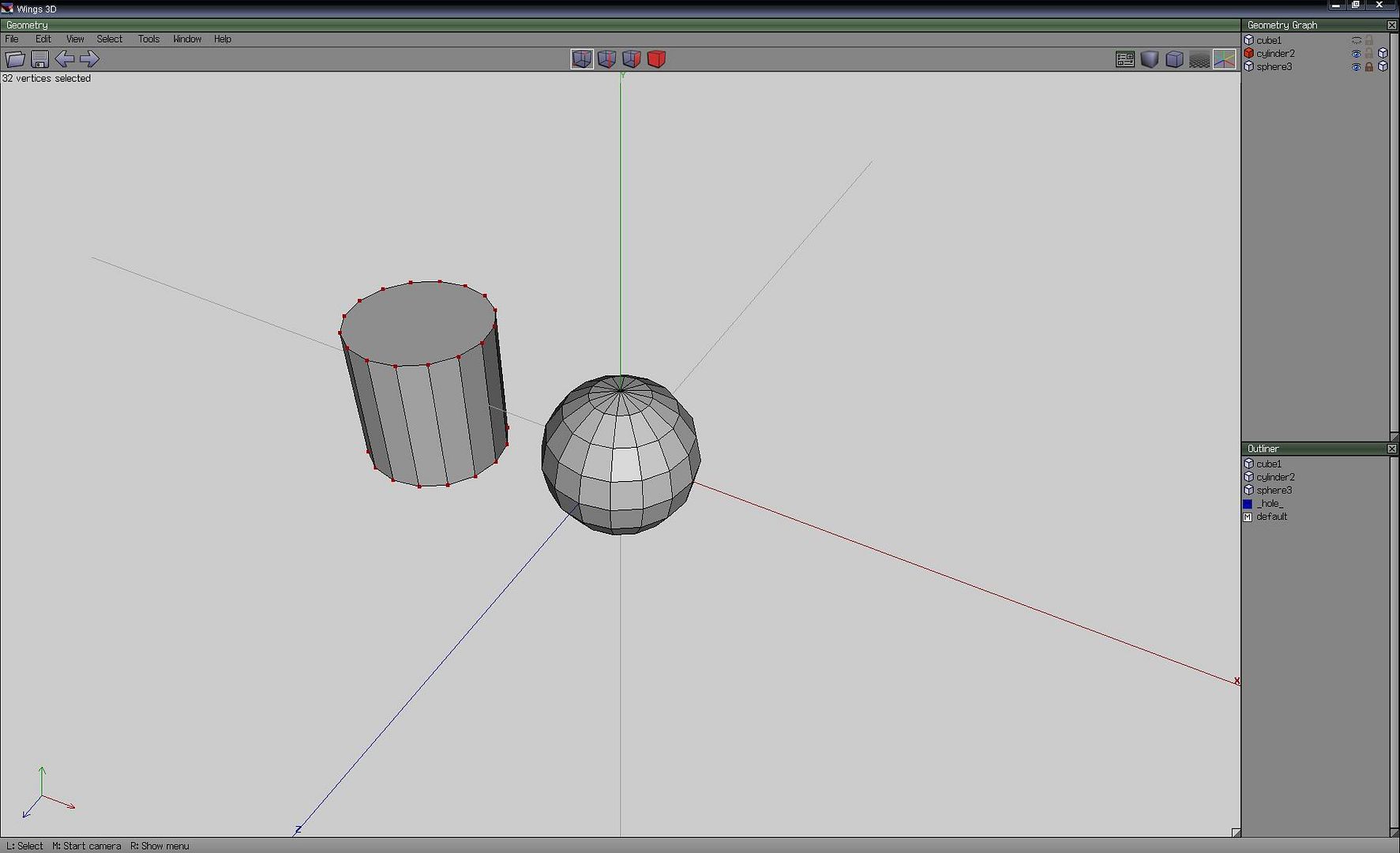The image size is (1400, 853).
Task: Open the Edit menu
Action: (x=43, y=39)
